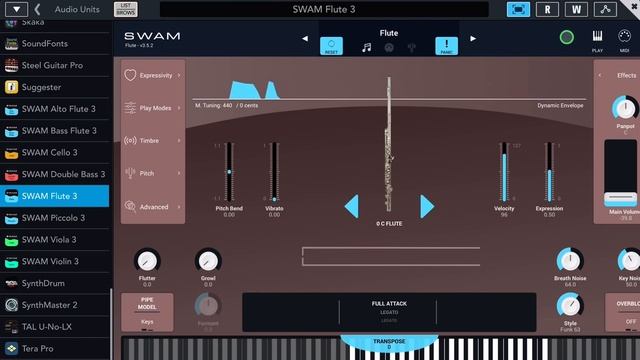
Task: Click the blue Reset button
Action: coord(331,46)
